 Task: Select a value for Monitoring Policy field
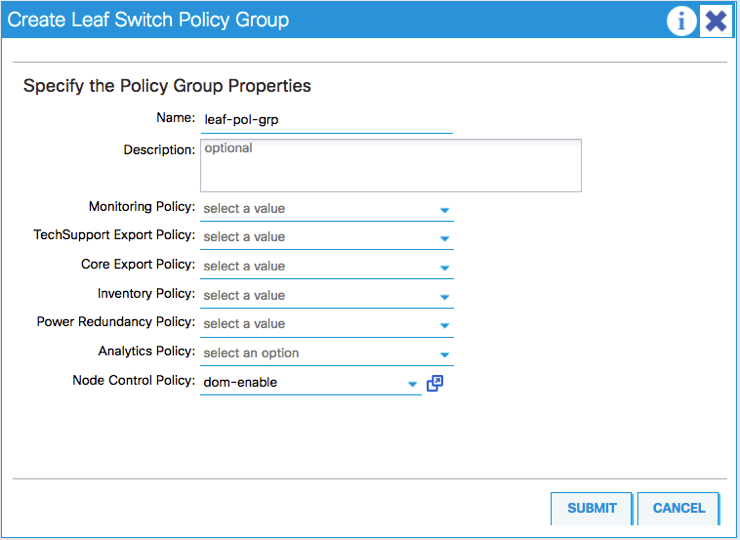tap(315, 209)
